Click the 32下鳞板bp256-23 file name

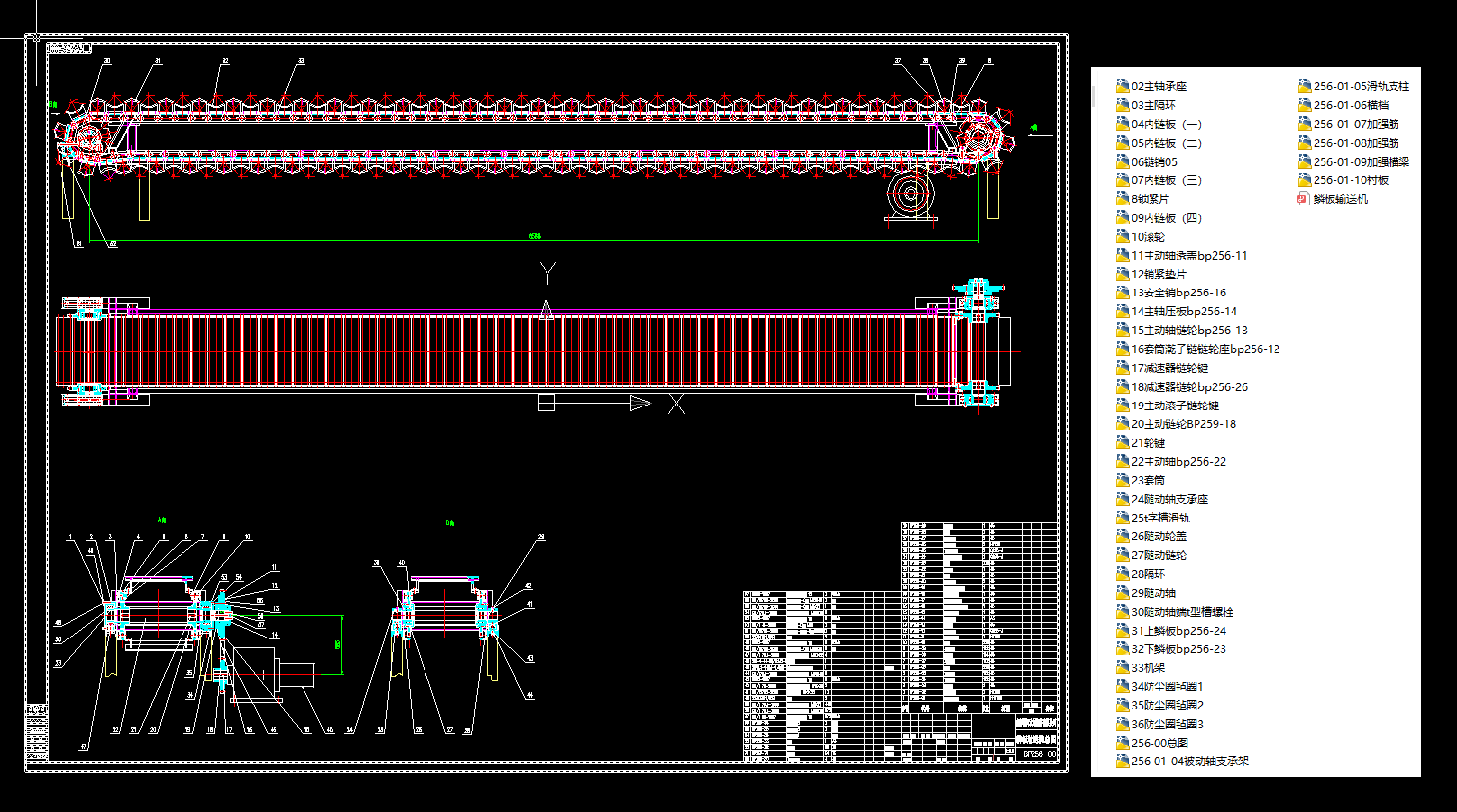1178,649
